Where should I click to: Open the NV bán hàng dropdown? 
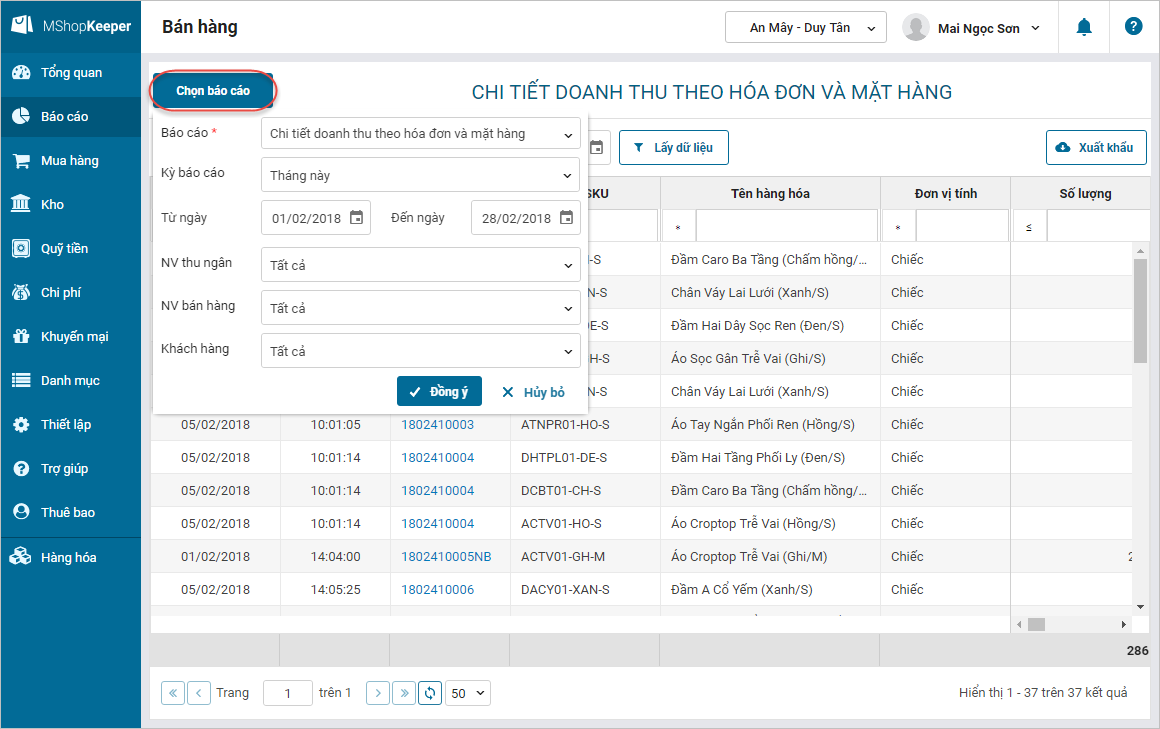click(x=420, y=308)
